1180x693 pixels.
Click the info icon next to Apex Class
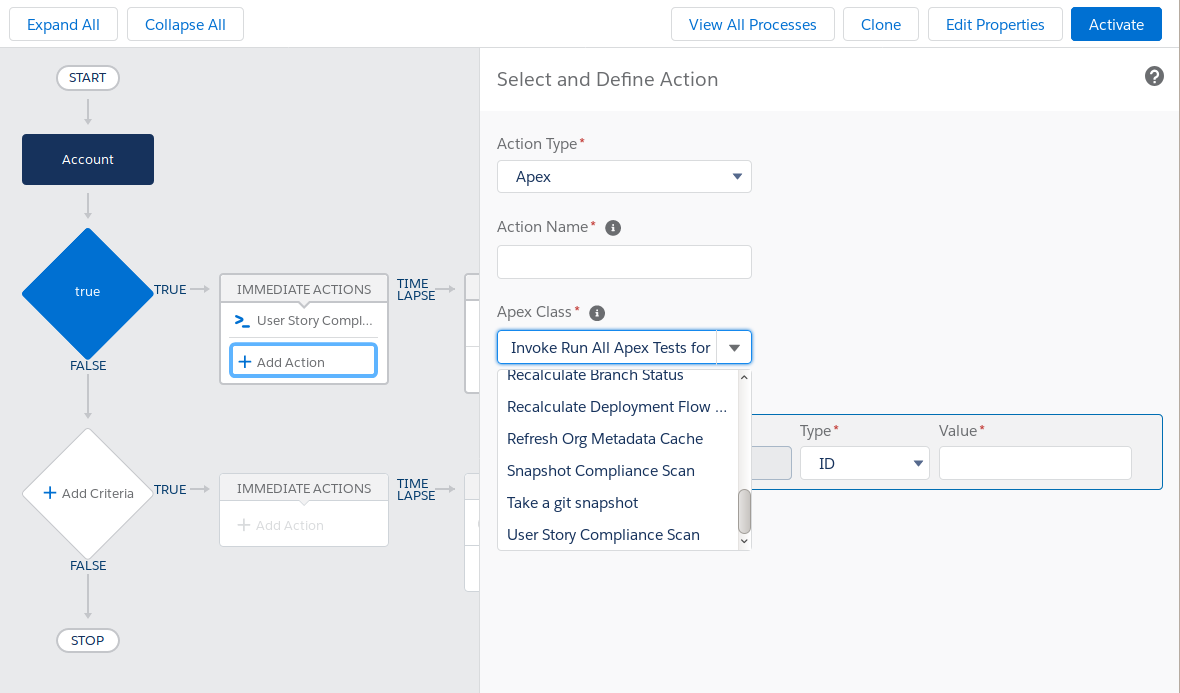pyautogui.click(x=597, y=312)
